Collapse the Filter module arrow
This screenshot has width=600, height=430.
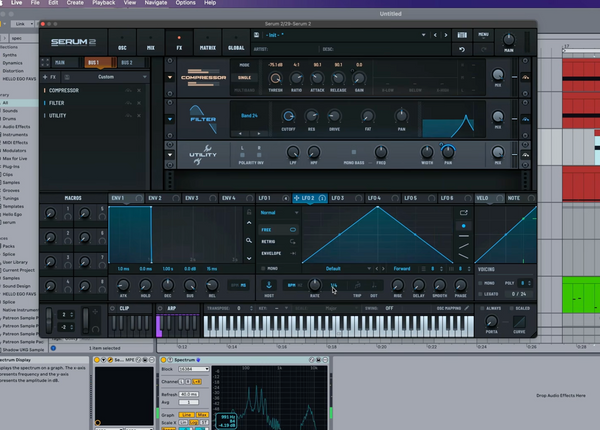[170, 119]
